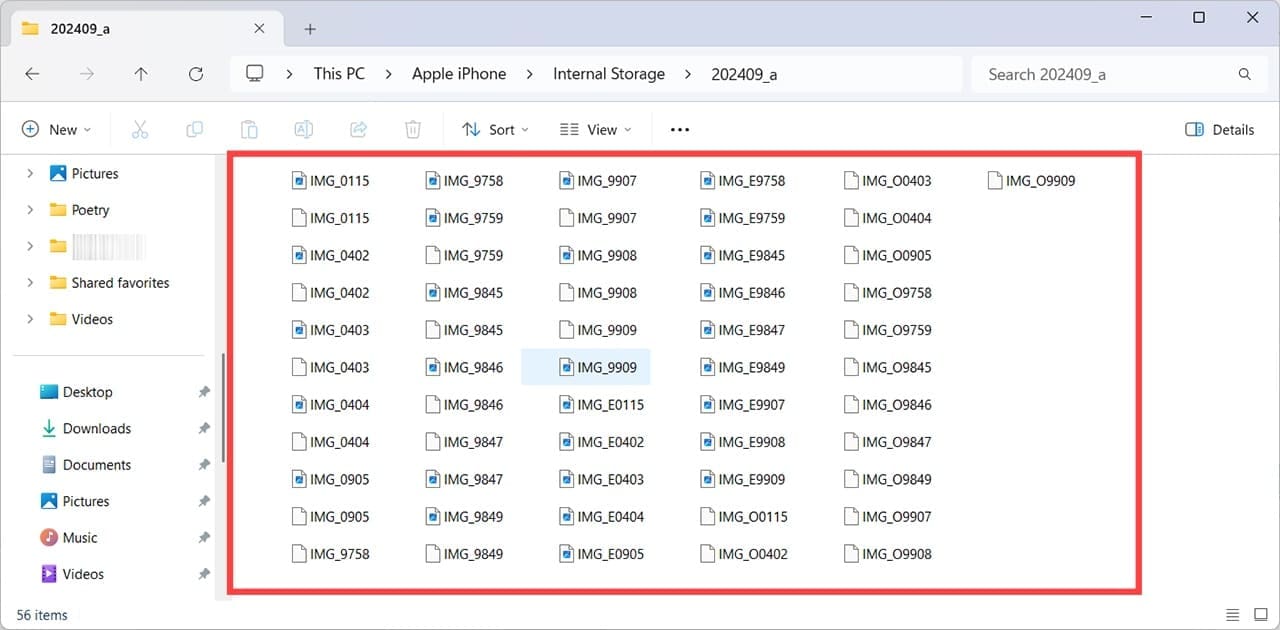This screenshot has width=1280, height=630.
Task: Open the View dropdown
Action: pyautogui.click(x=596, y=129)
